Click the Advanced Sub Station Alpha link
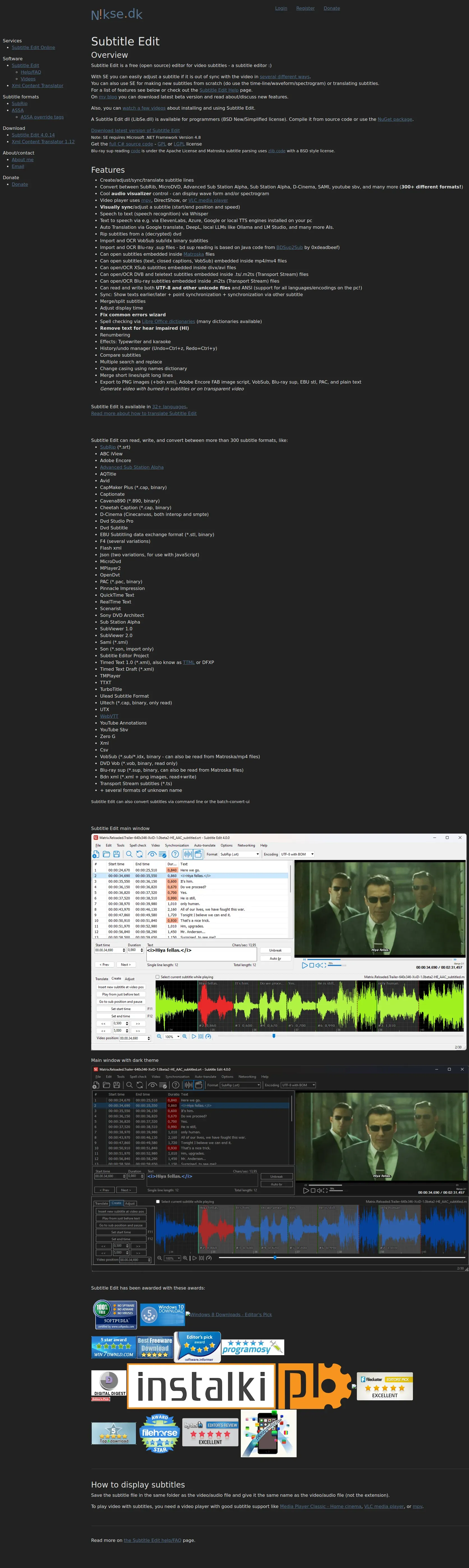Viewport: 469px width, 1568px height. click(131, 467)
